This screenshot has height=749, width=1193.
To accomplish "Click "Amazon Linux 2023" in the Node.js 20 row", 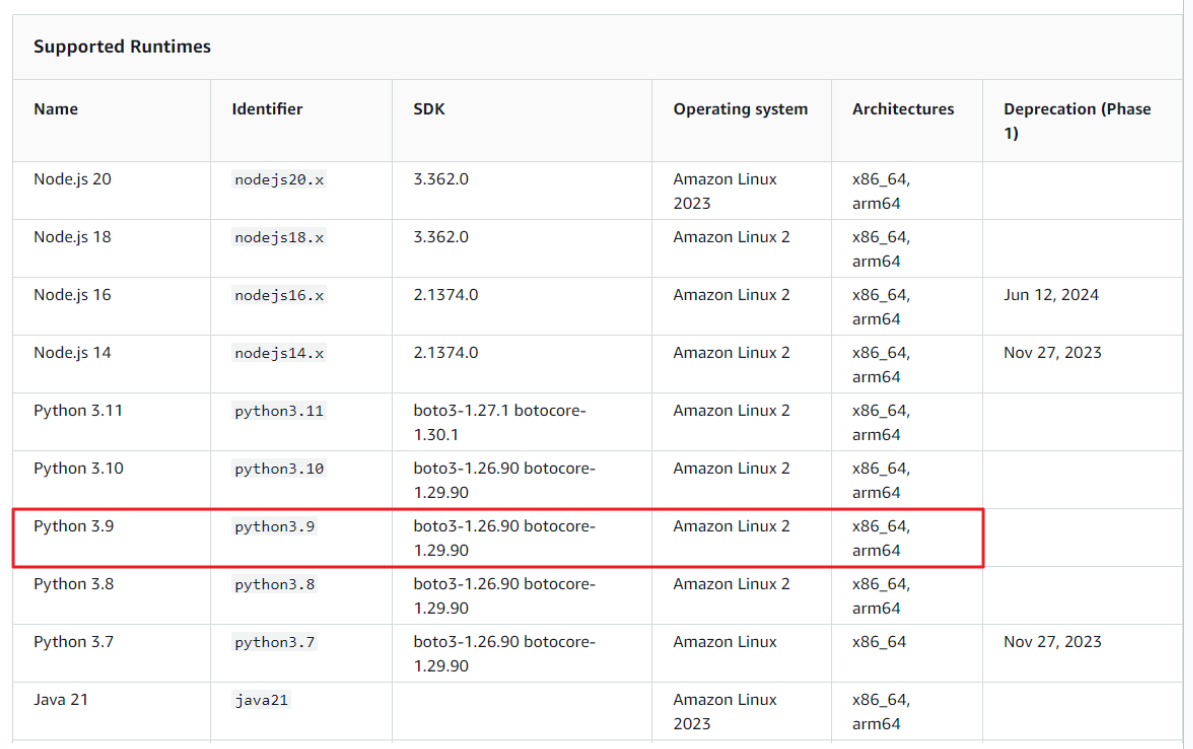I will (725, 191).
